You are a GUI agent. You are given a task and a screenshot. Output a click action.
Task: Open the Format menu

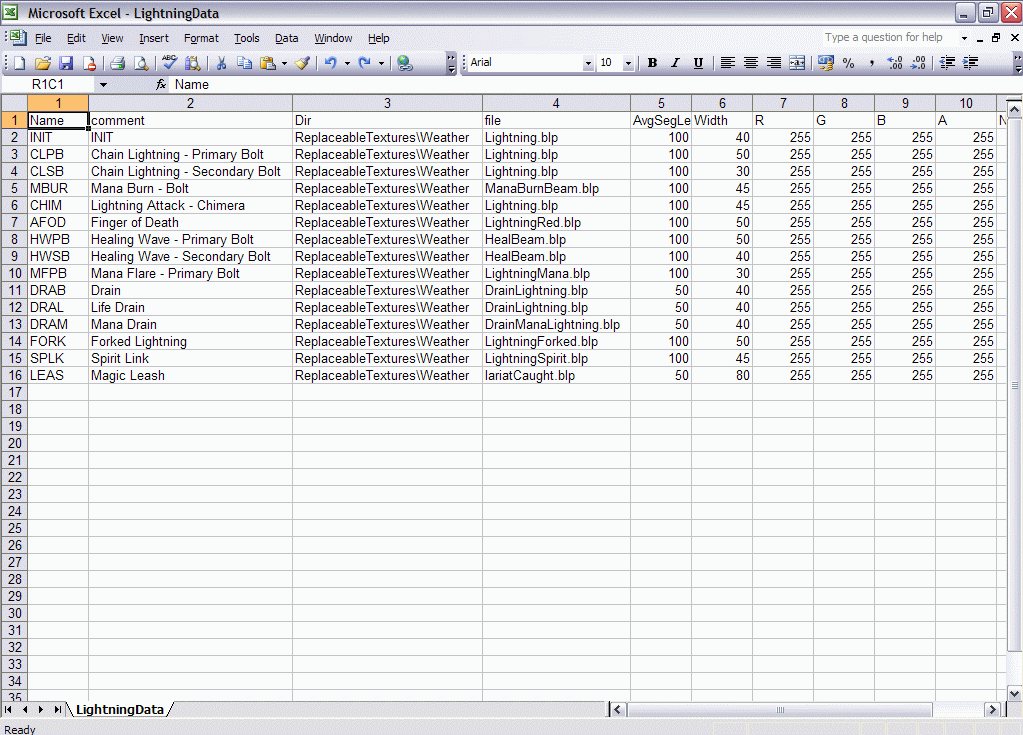tap(201, 38)
